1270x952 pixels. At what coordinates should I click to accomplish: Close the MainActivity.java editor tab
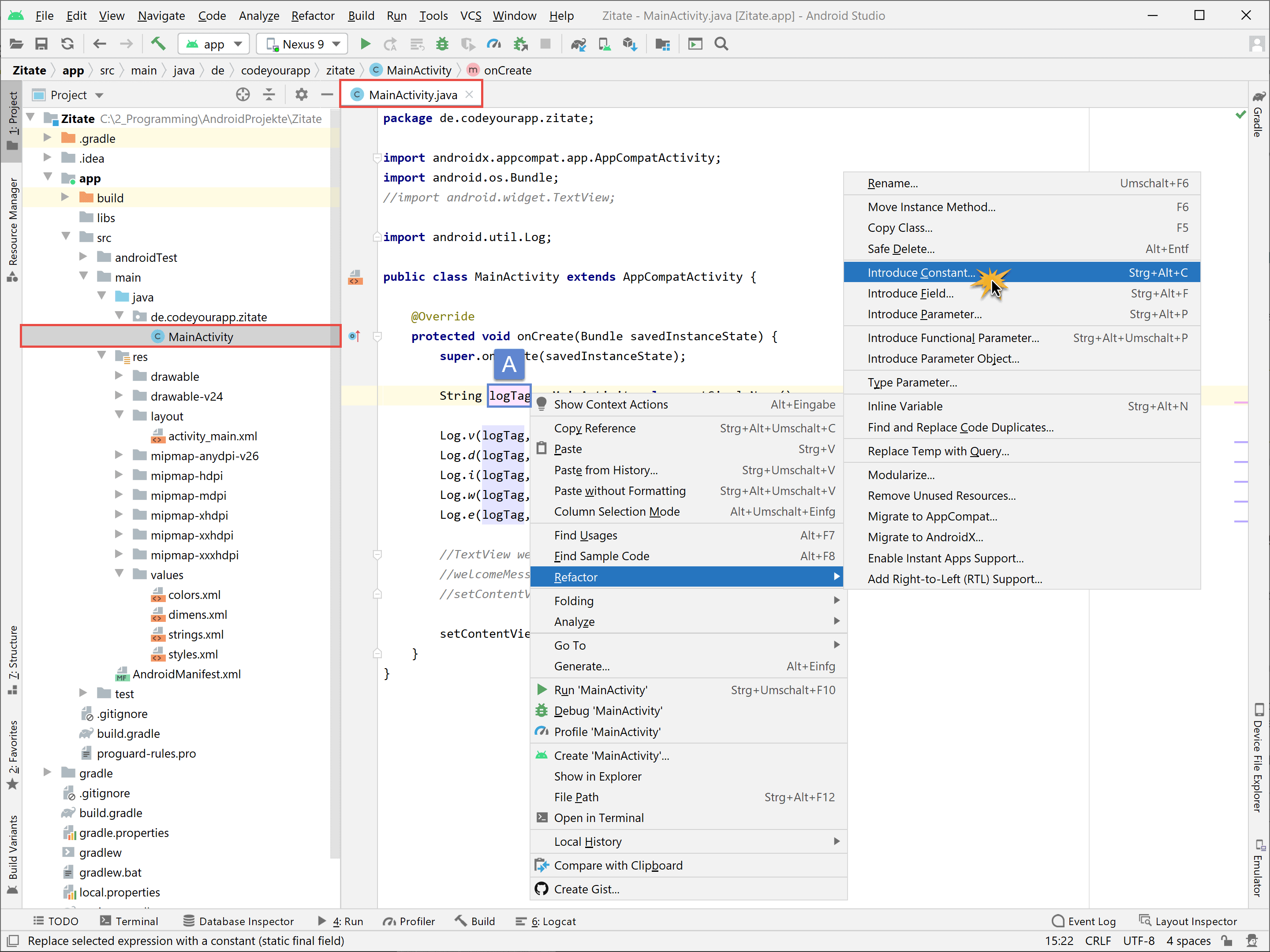(x=470, y=95)
